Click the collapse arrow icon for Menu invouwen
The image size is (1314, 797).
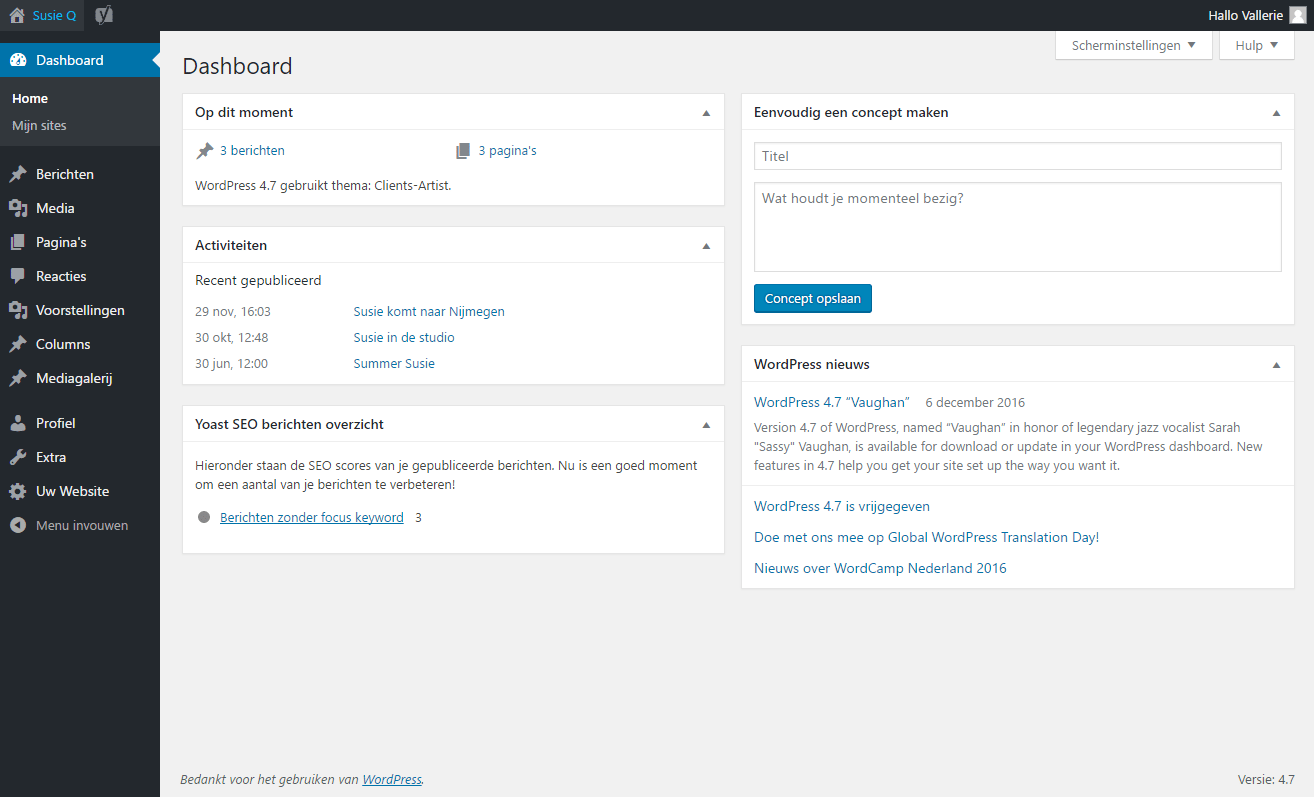(18, 525)
